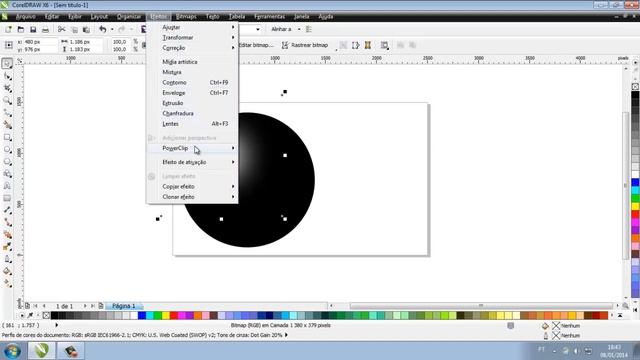The height and width of the screenshot is (360, 640).
Task: Select the Crop tool
Action: coord(7,88)
